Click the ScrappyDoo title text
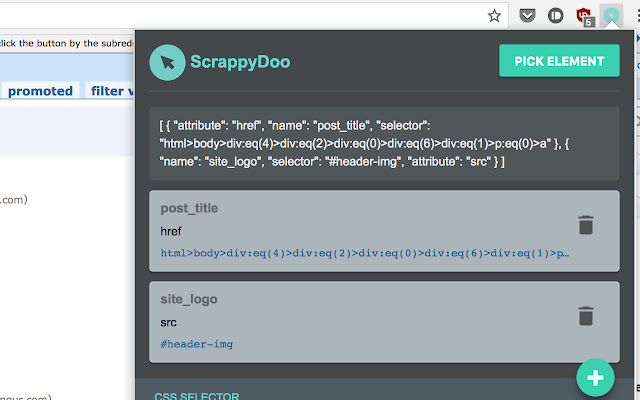The image size is (640, 400). 240,62
